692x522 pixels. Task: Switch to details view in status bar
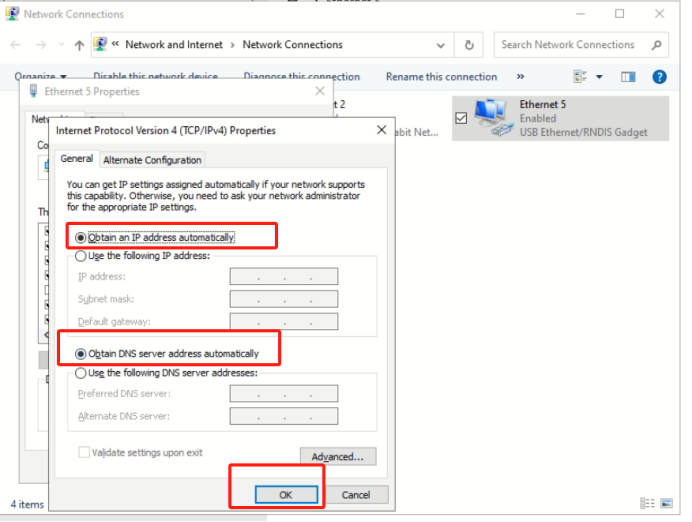point(647,503)
